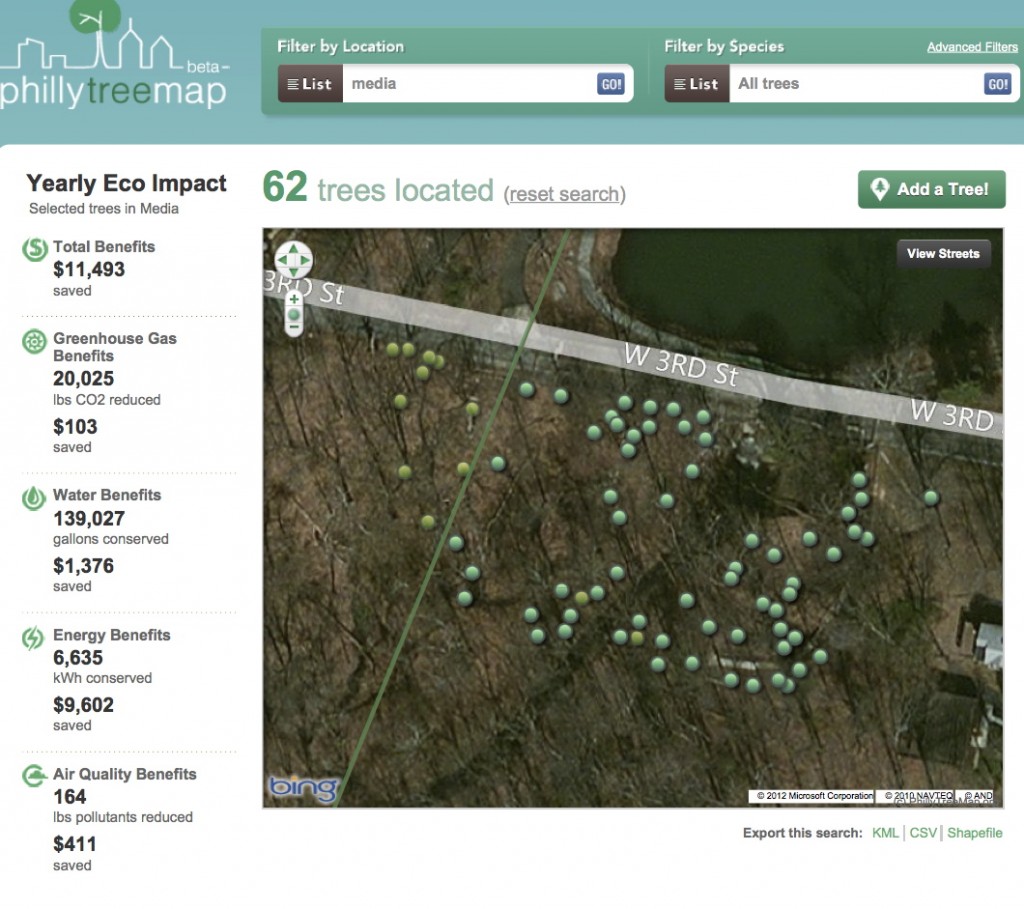This screenshot has height=909, width=1024.
Task: Focus the location search field containing media
Action: 468,84
